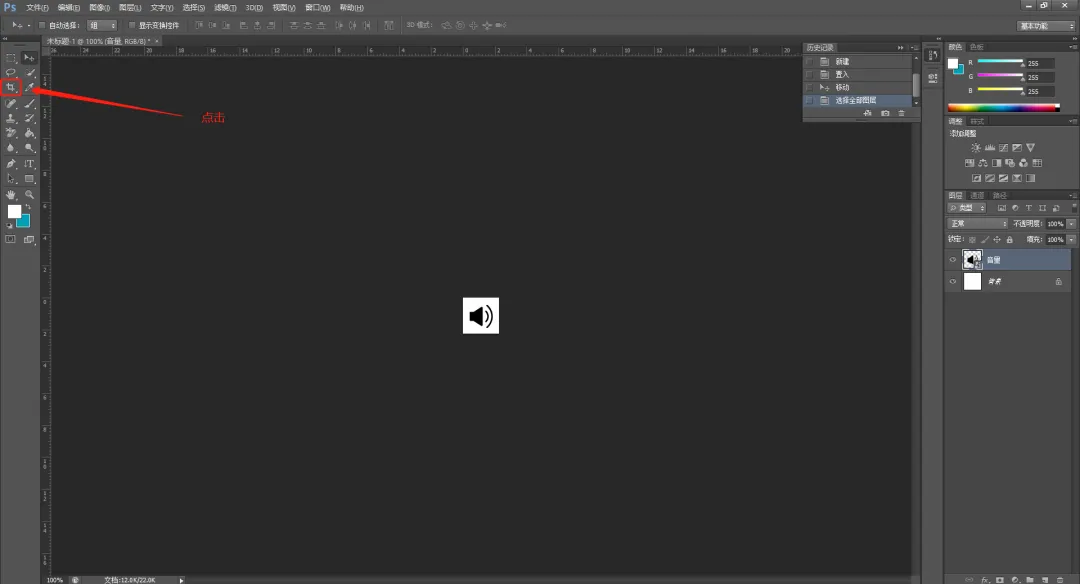This screenshot has height=584, width=1080.
Task: Toggle visibility of the 背景 layer
Action: 952,280
